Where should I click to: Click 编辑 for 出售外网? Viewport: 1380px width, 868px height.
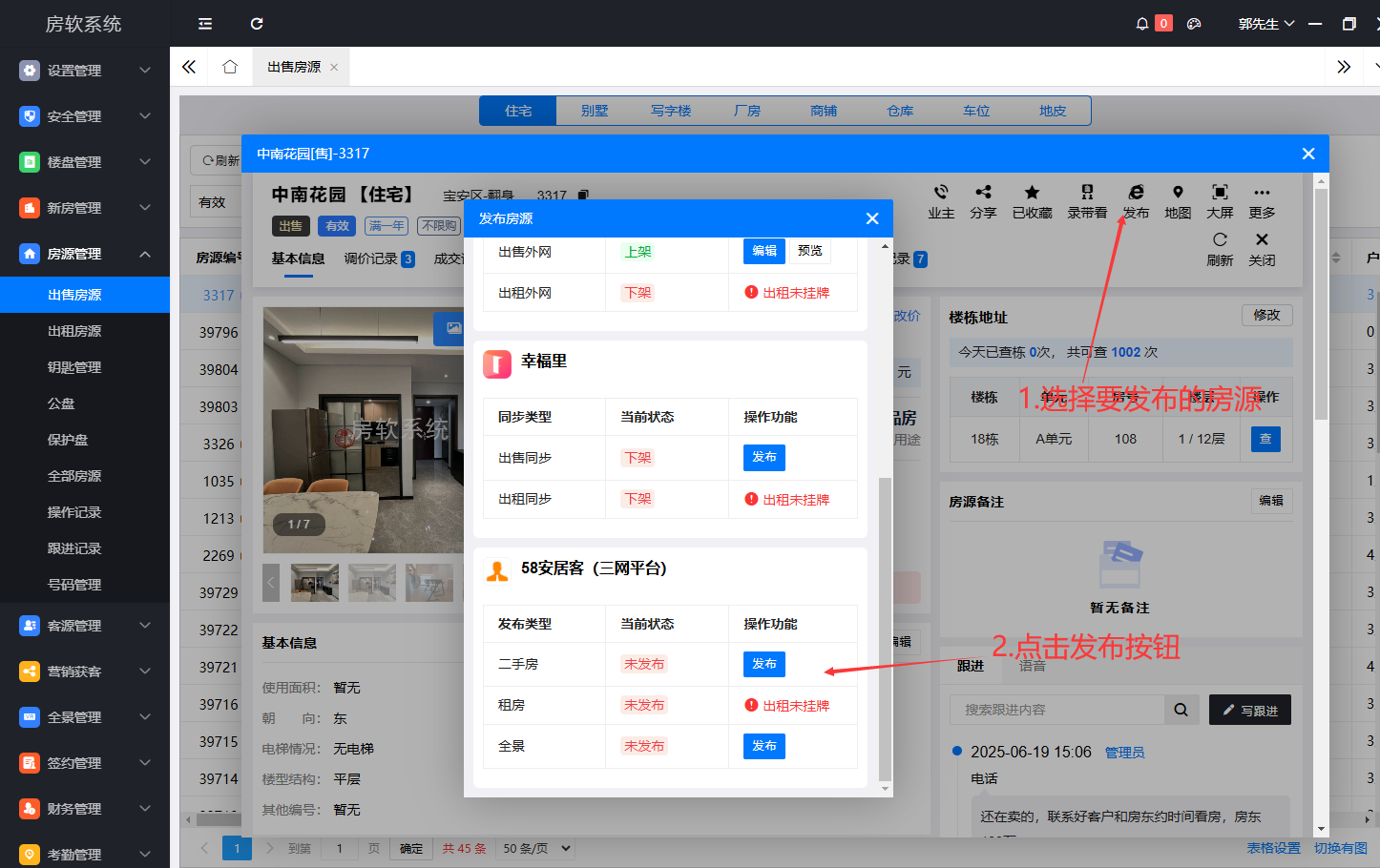pyautogui.click(x=764, y=251)
